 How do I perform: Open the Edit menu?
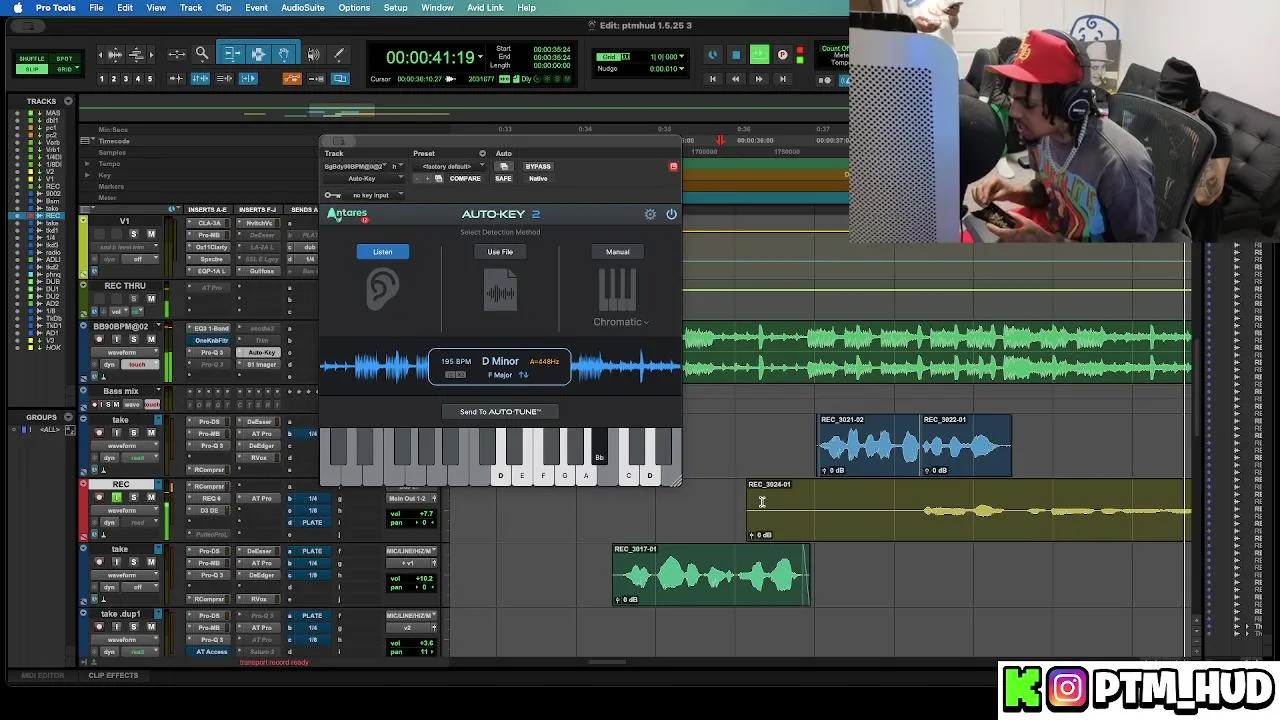(x=125, y=8)
